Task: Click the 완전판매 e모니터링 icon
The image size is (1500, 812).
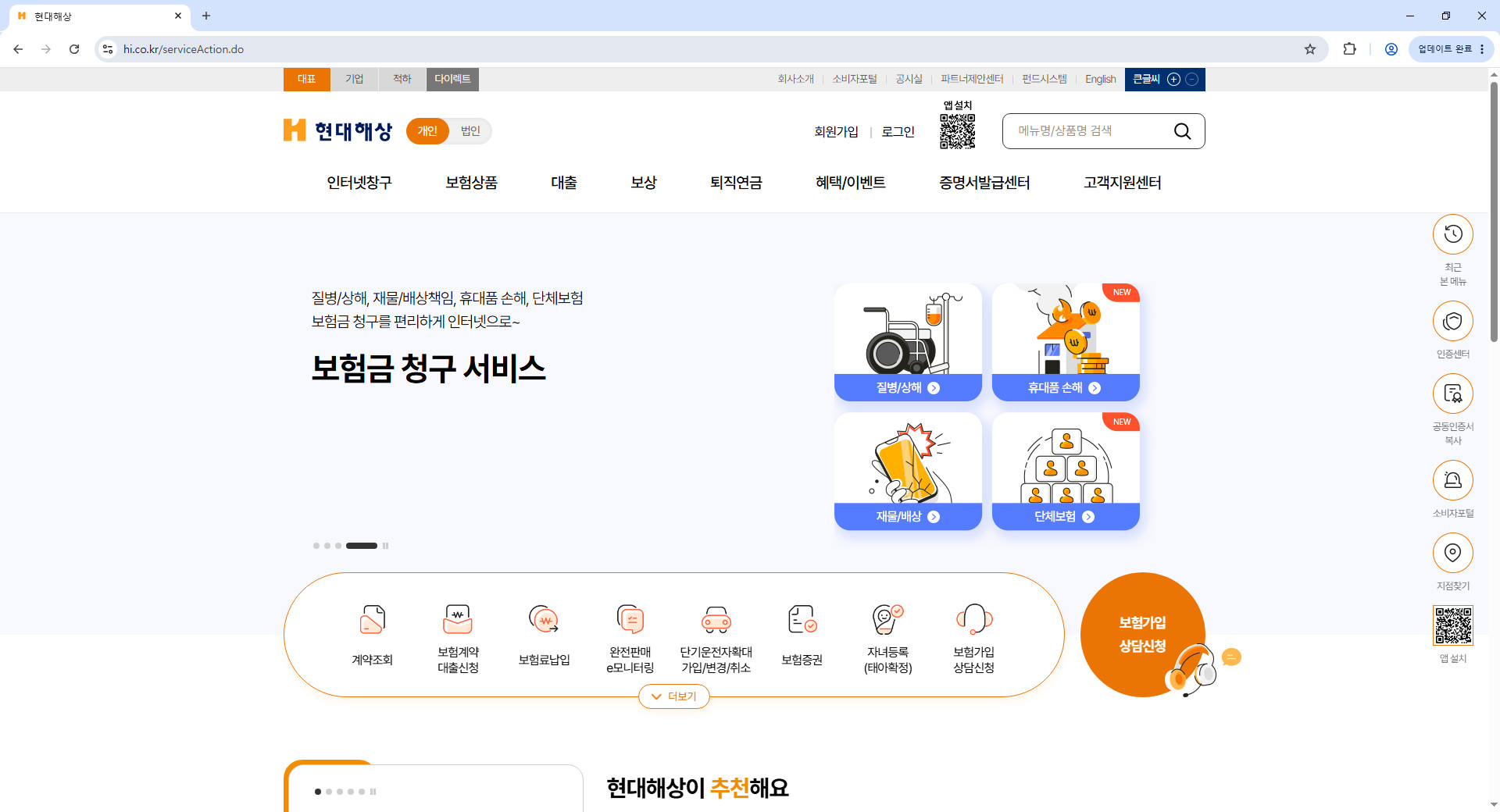Action: pyautogui.click(x=630, y=620)
